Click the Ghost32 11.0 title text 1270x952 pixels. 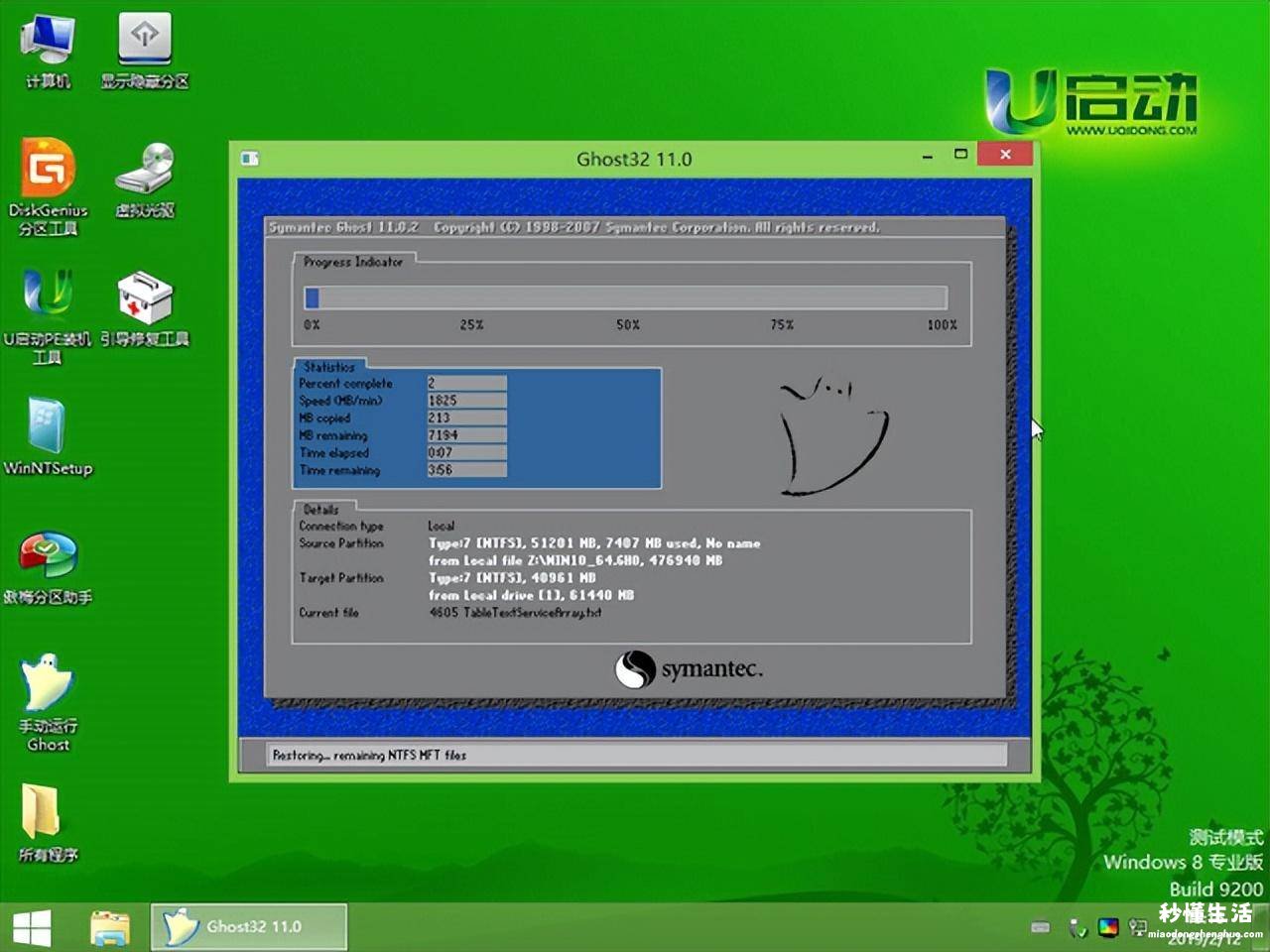click(x=634, y=159)
